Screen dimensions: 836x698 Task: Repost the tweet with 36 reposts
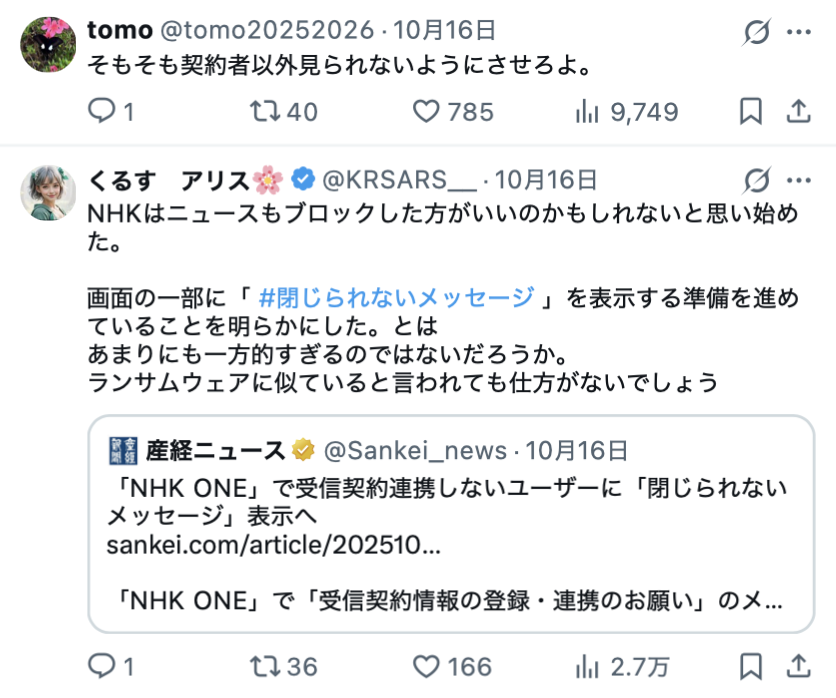click(x=265, y=666)
